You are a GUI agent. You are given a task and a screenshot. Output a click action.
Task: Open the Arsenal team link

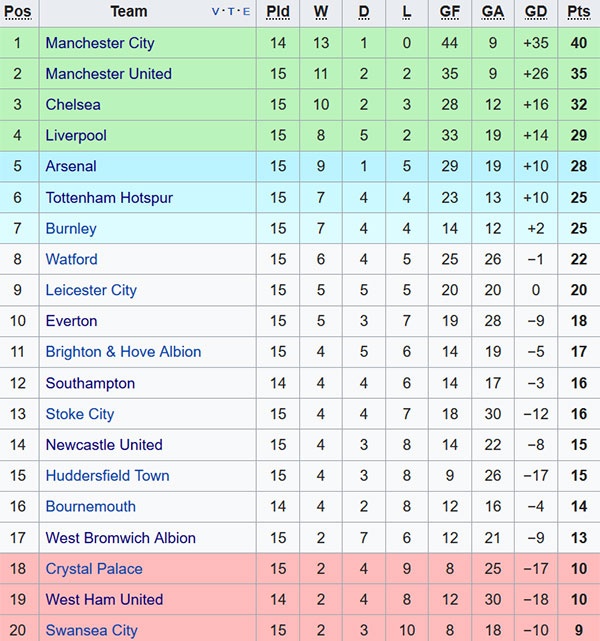pos(71,166)
